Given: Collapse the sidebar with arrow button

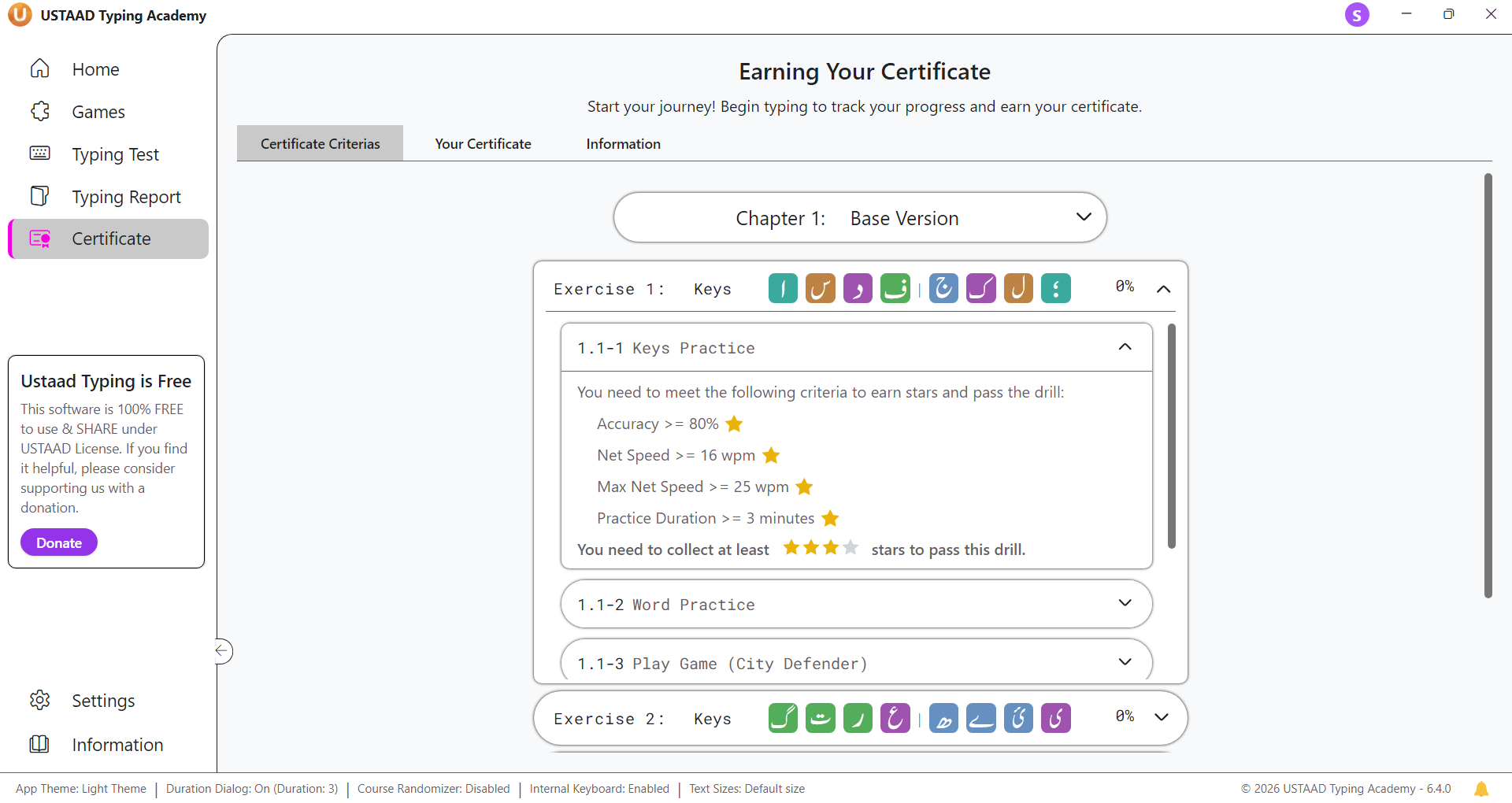Looking at the screenshot, I should (223, 650).
